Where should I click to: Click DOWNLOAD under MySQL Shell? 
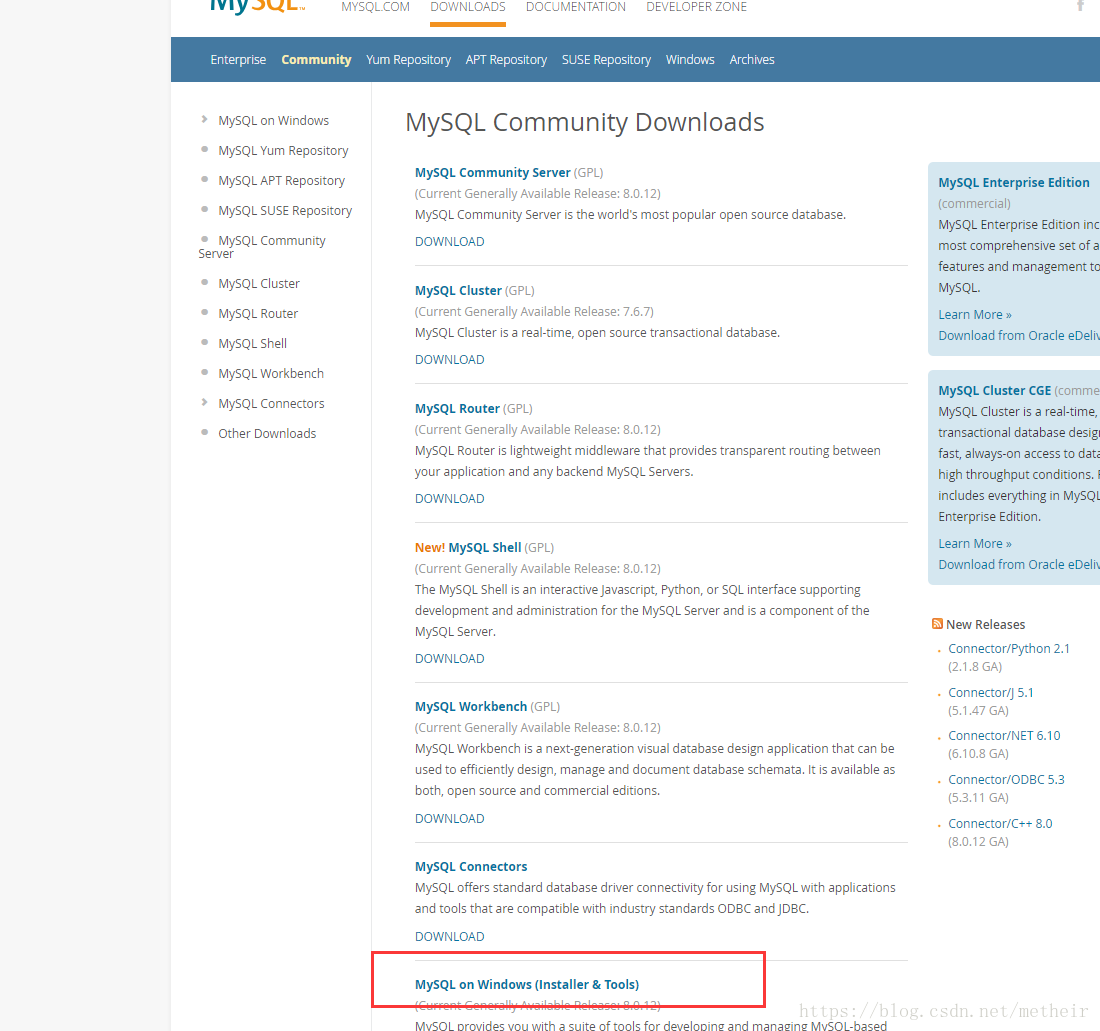(x=450, y=659)
